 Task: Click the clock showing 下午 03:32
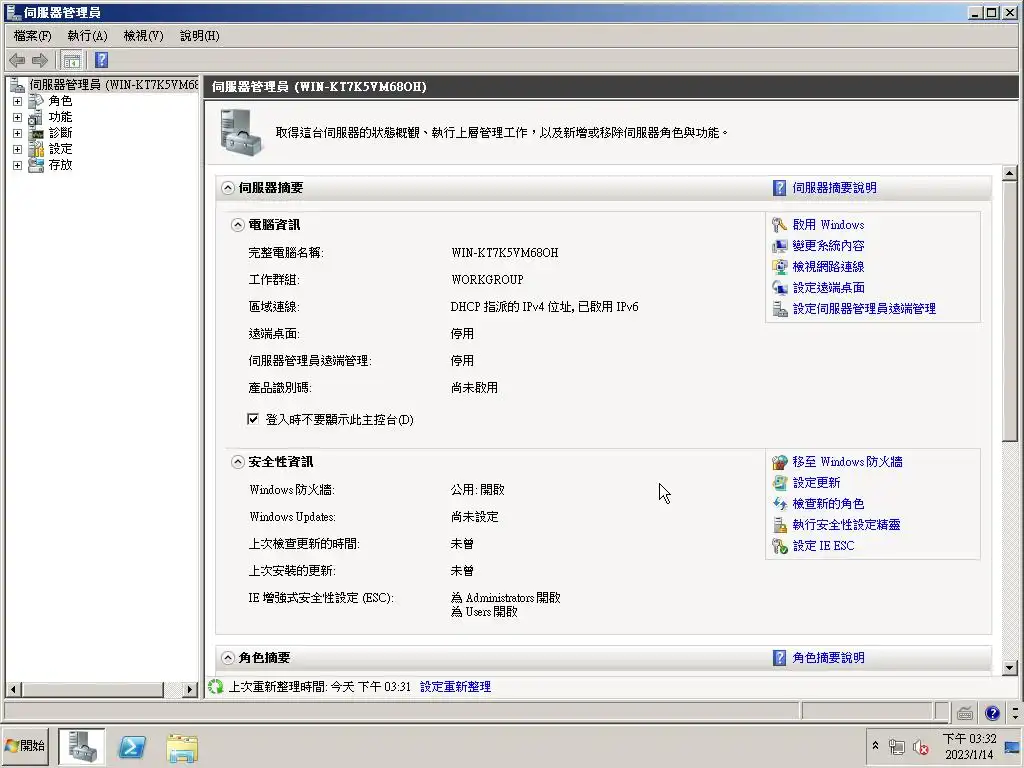tap(969, 739)
